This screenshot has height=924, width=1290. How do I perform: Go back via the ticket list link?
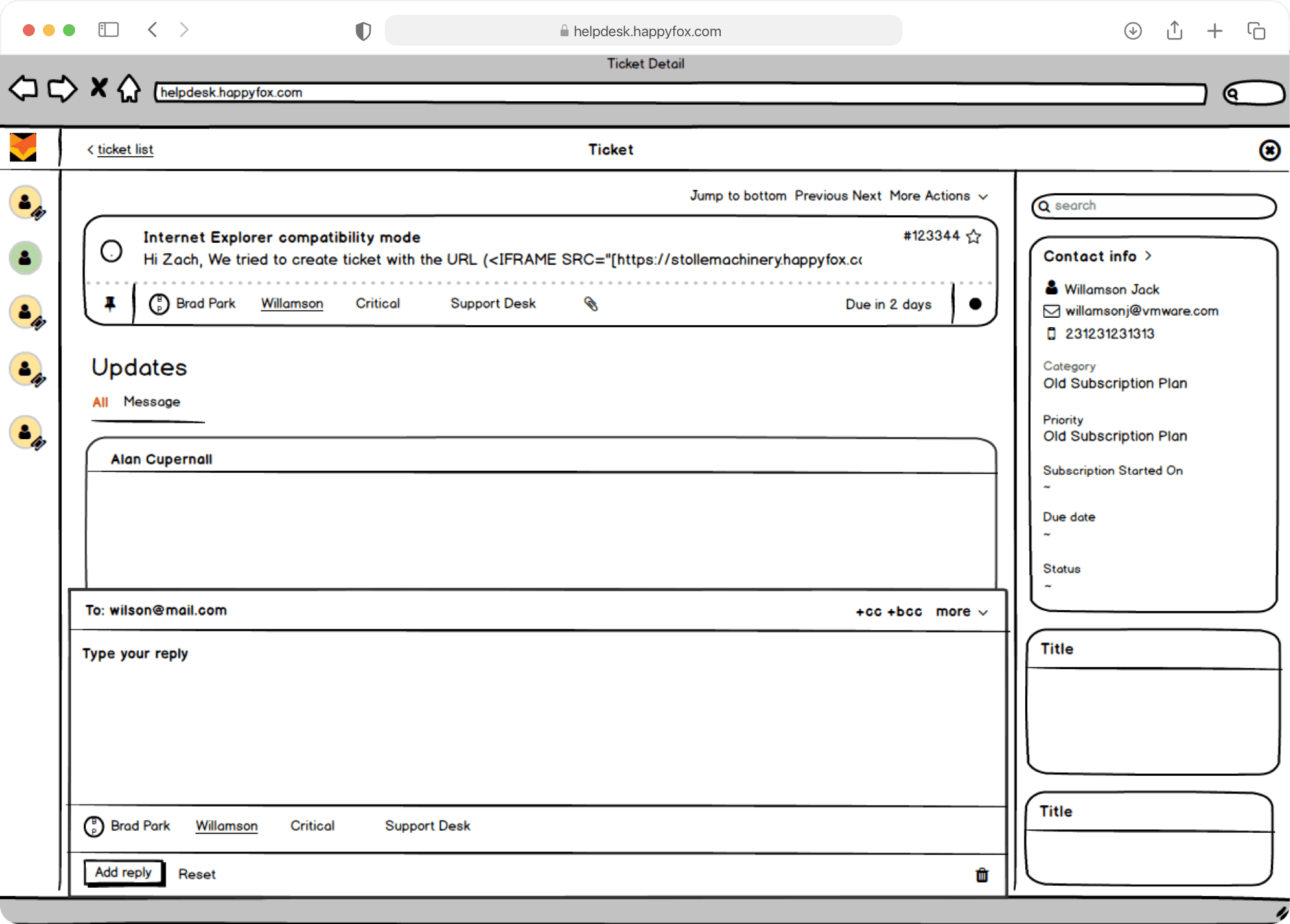125,150
